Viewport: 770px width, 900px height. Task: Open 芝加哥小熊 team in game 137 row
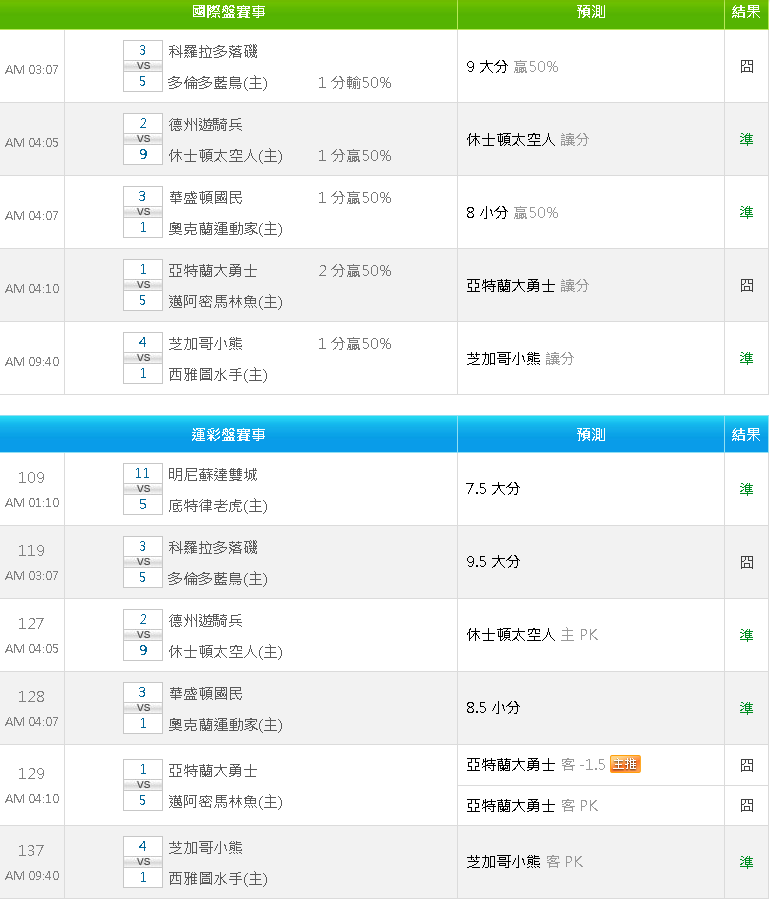coord(205,847)
